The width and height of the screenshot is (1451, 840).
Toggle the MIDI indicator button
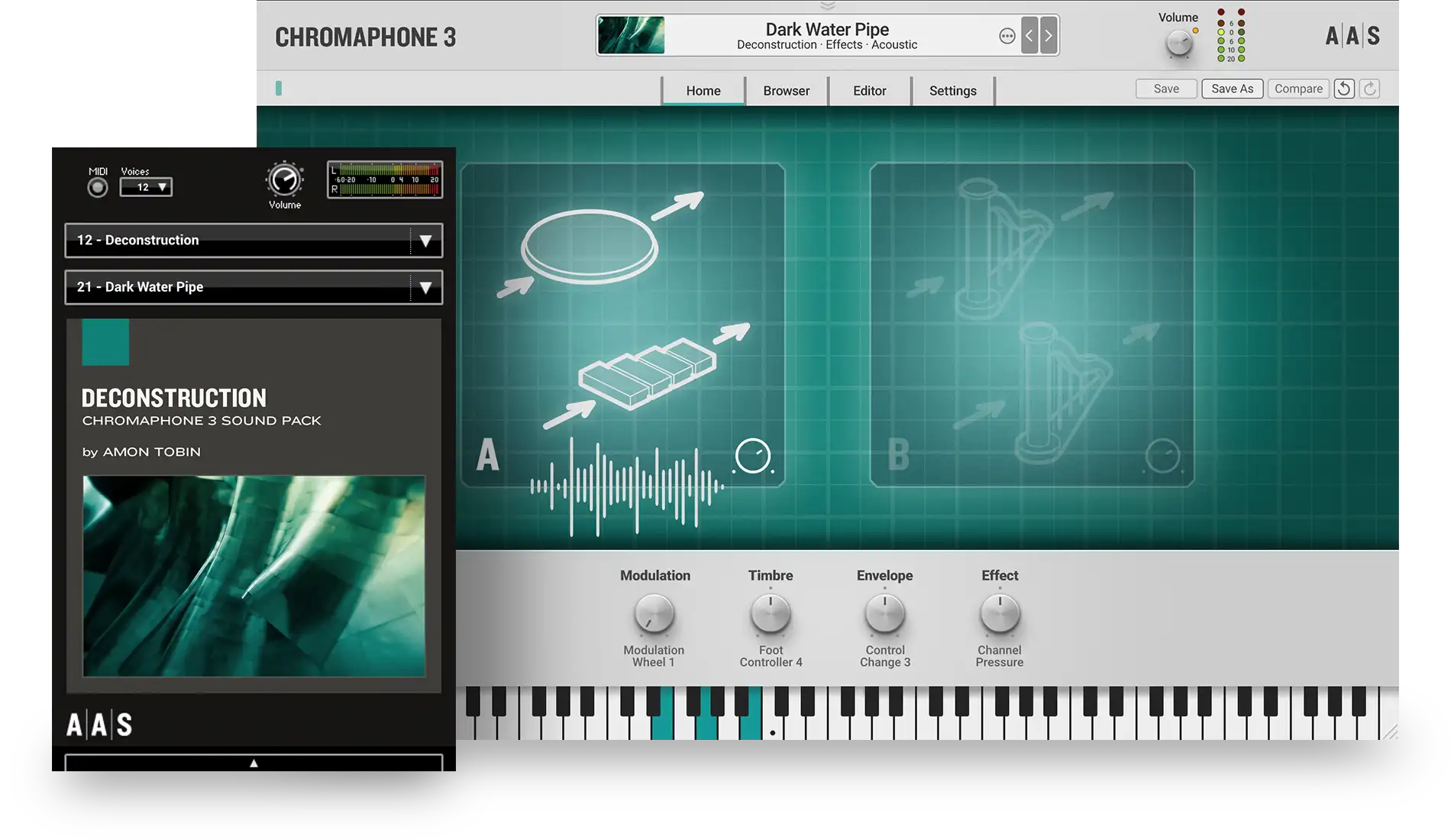coord(98,188)
